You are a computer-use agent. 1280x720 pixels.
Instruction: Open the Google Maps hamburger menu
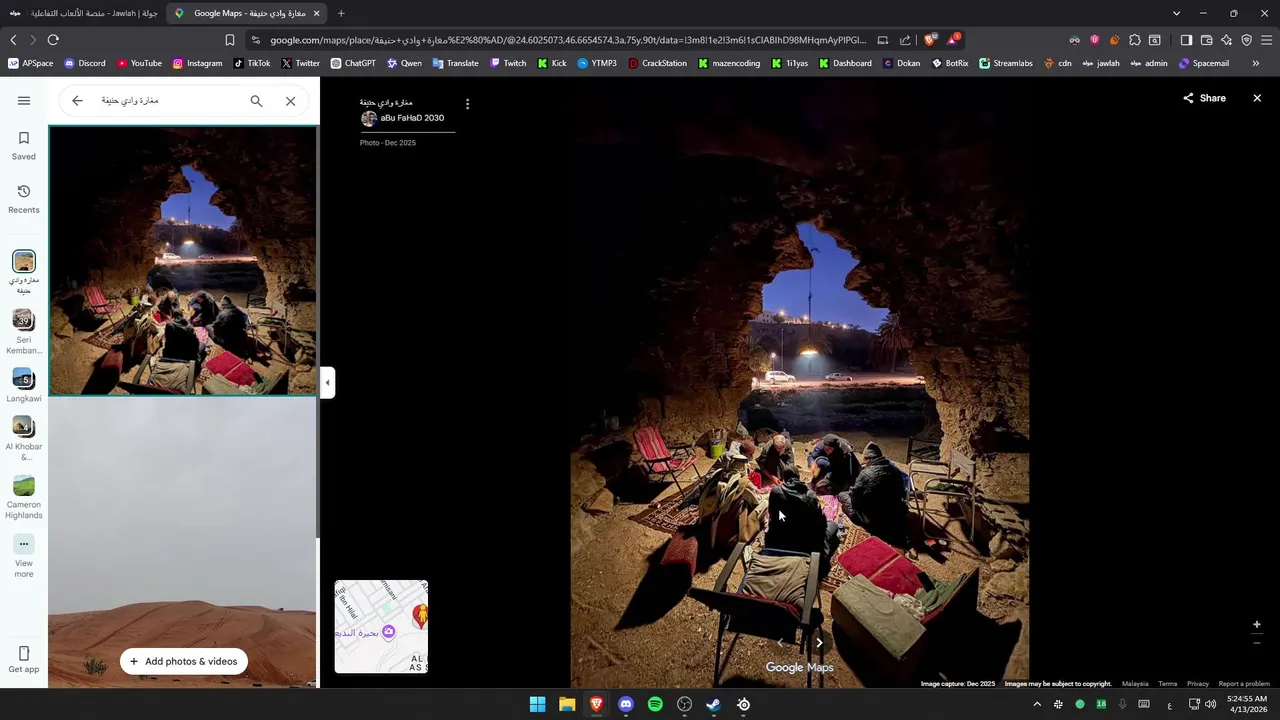pyautogui.click(x=24, y=100)
